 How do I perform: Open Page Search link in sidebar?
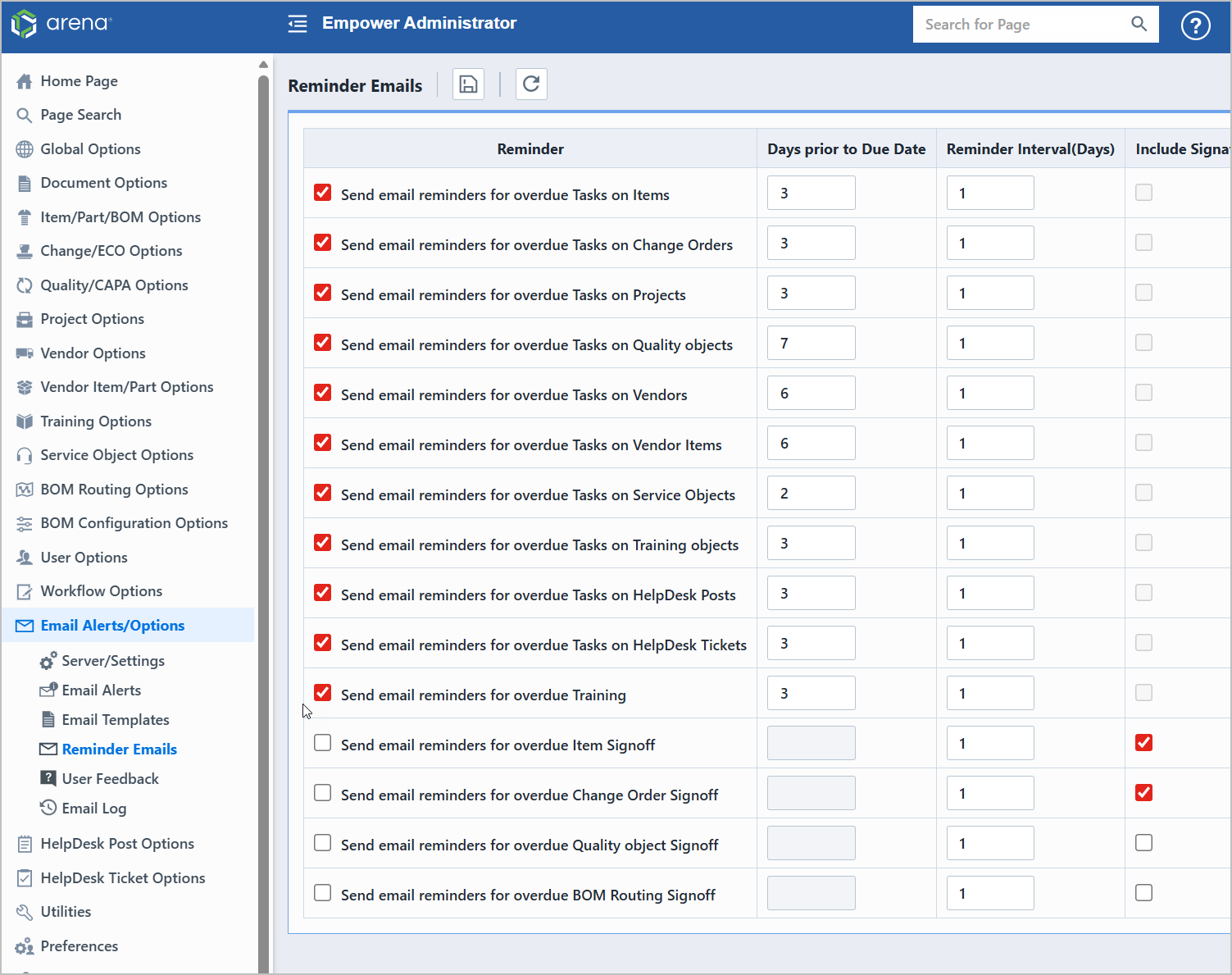tap(81, 115)
